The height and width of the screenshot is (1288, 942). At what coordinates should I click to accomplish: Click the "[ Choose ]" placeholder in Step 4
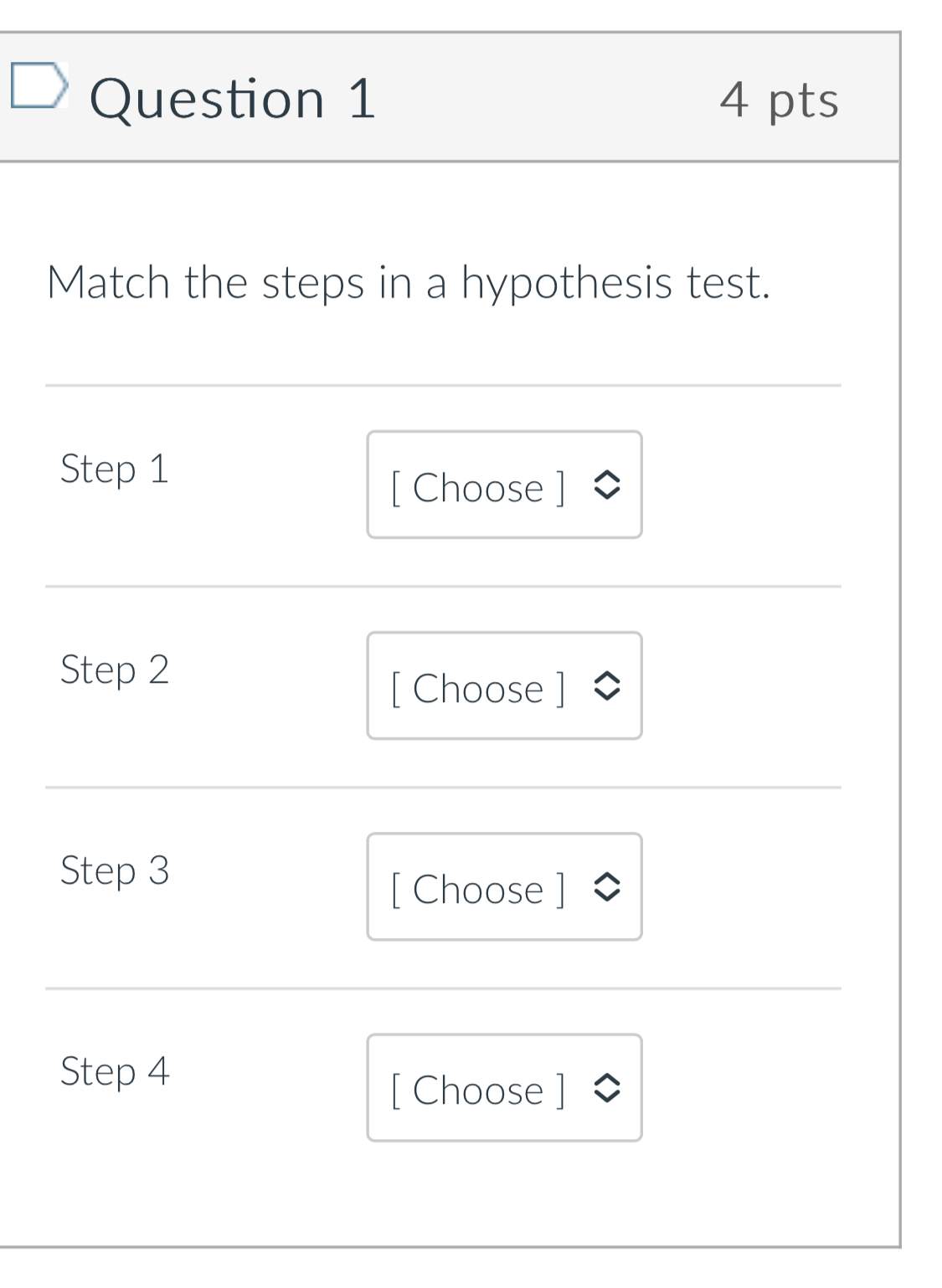coord(478,1090)
